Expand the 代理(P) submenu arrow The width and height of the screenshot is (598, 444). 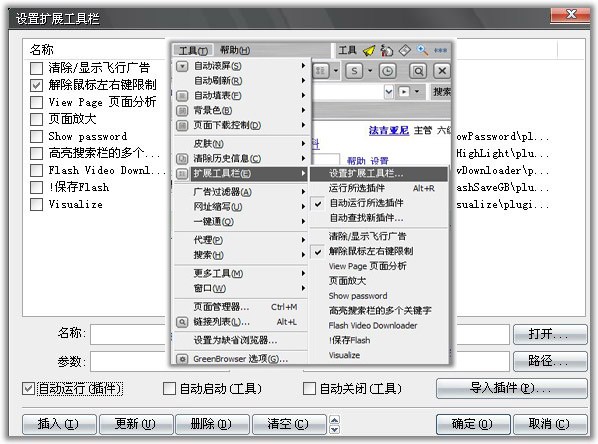303,240
